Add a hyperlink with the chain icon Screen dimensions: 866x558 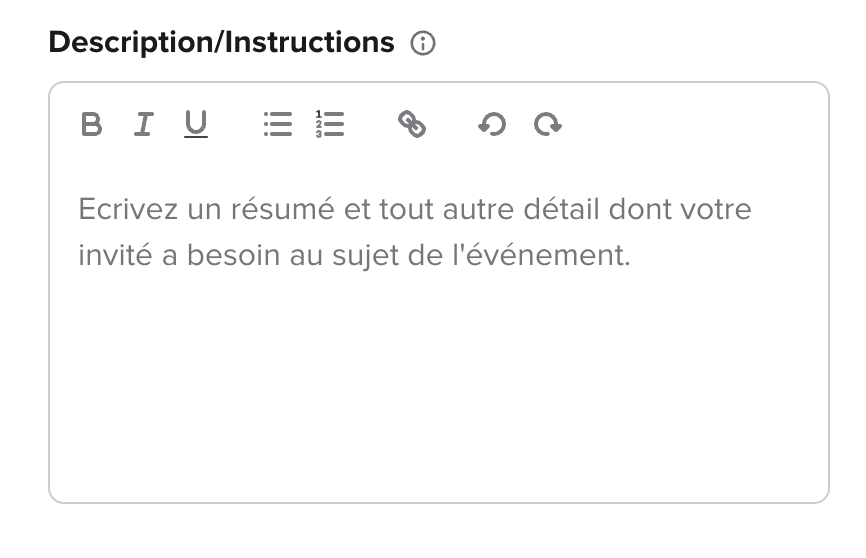(412, 124)
